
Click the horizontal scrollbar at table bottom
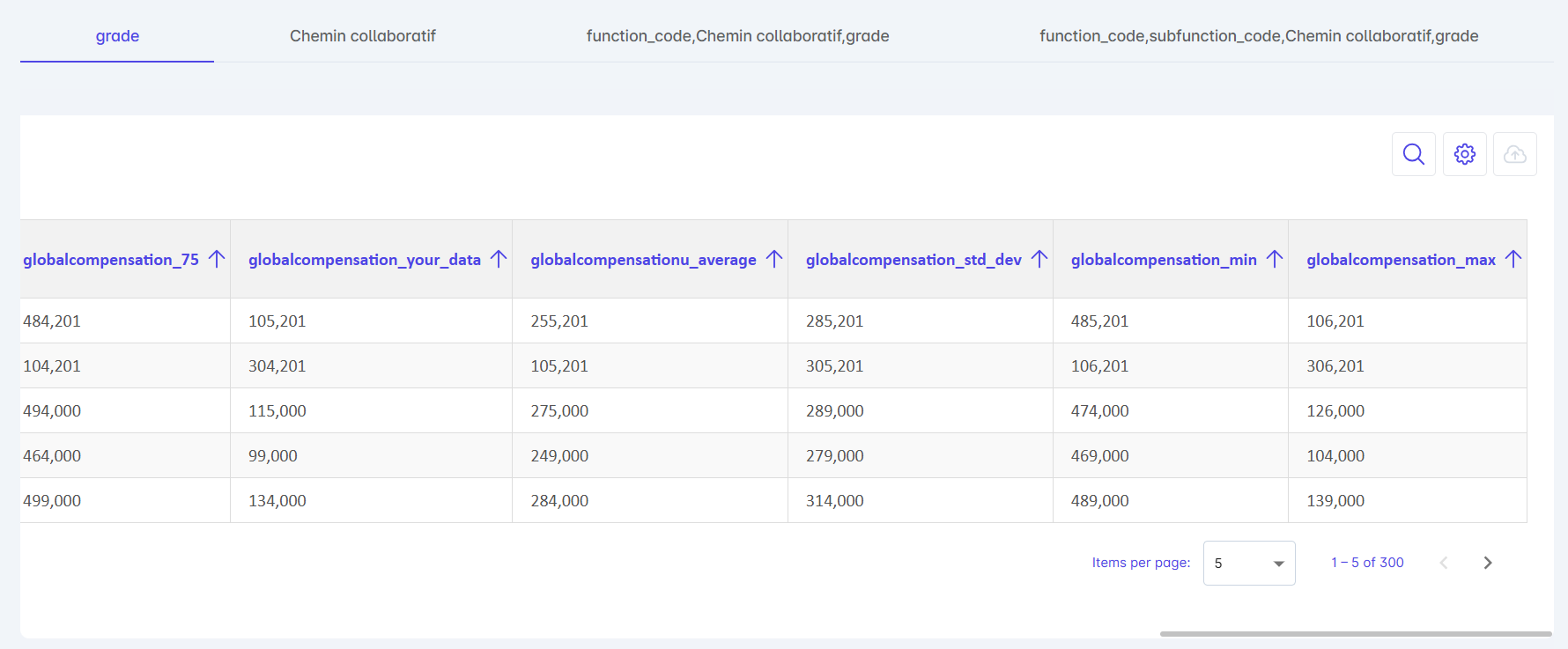pos(1355,633)
